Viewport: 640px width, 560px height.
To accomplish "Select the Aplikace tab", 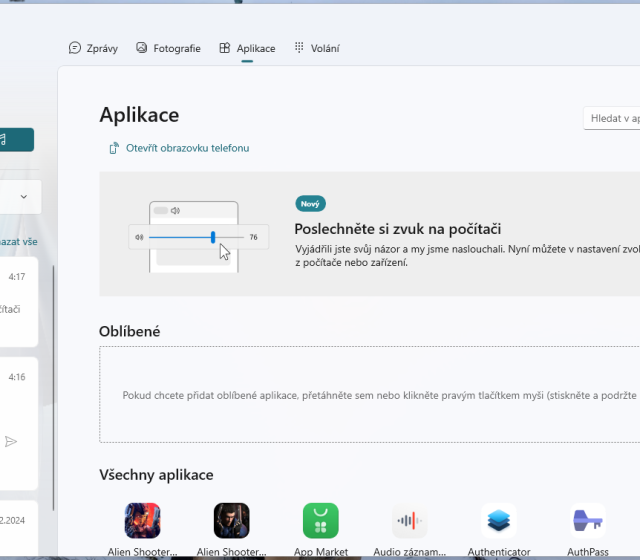I will 247,48.
